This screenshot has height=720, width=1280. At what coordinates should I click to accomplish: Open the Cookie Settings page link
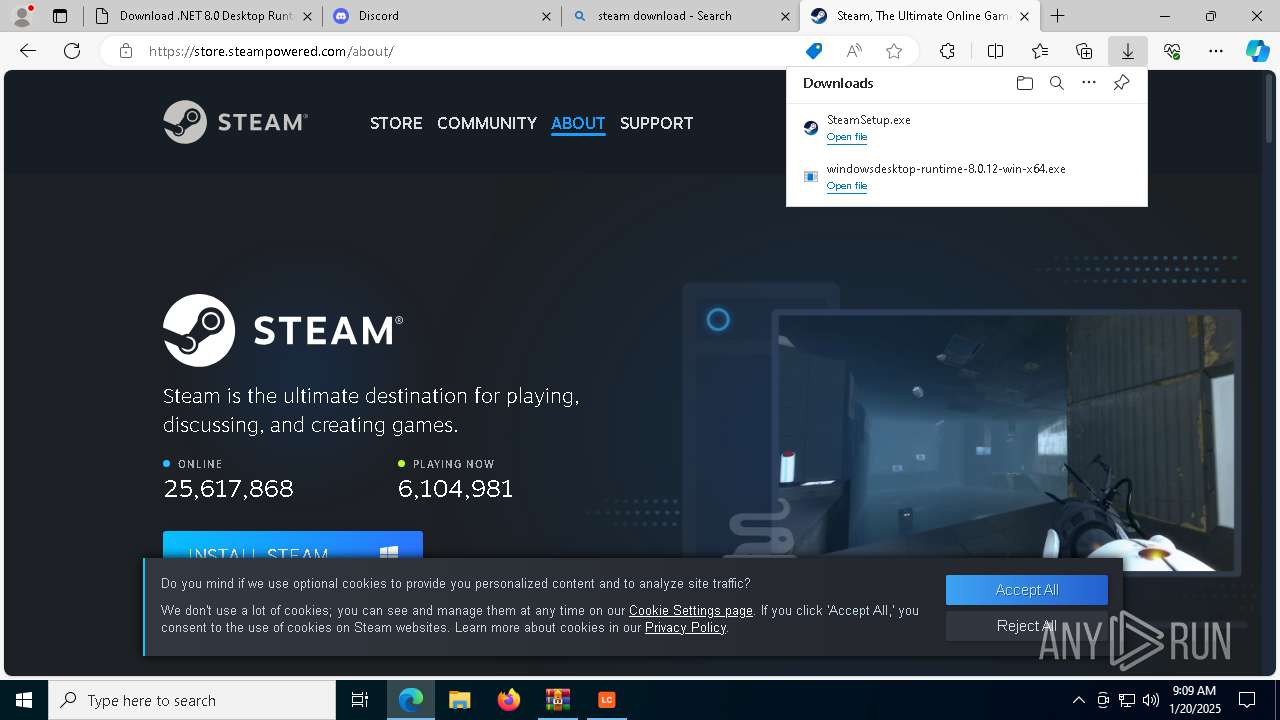coord(691,610)
